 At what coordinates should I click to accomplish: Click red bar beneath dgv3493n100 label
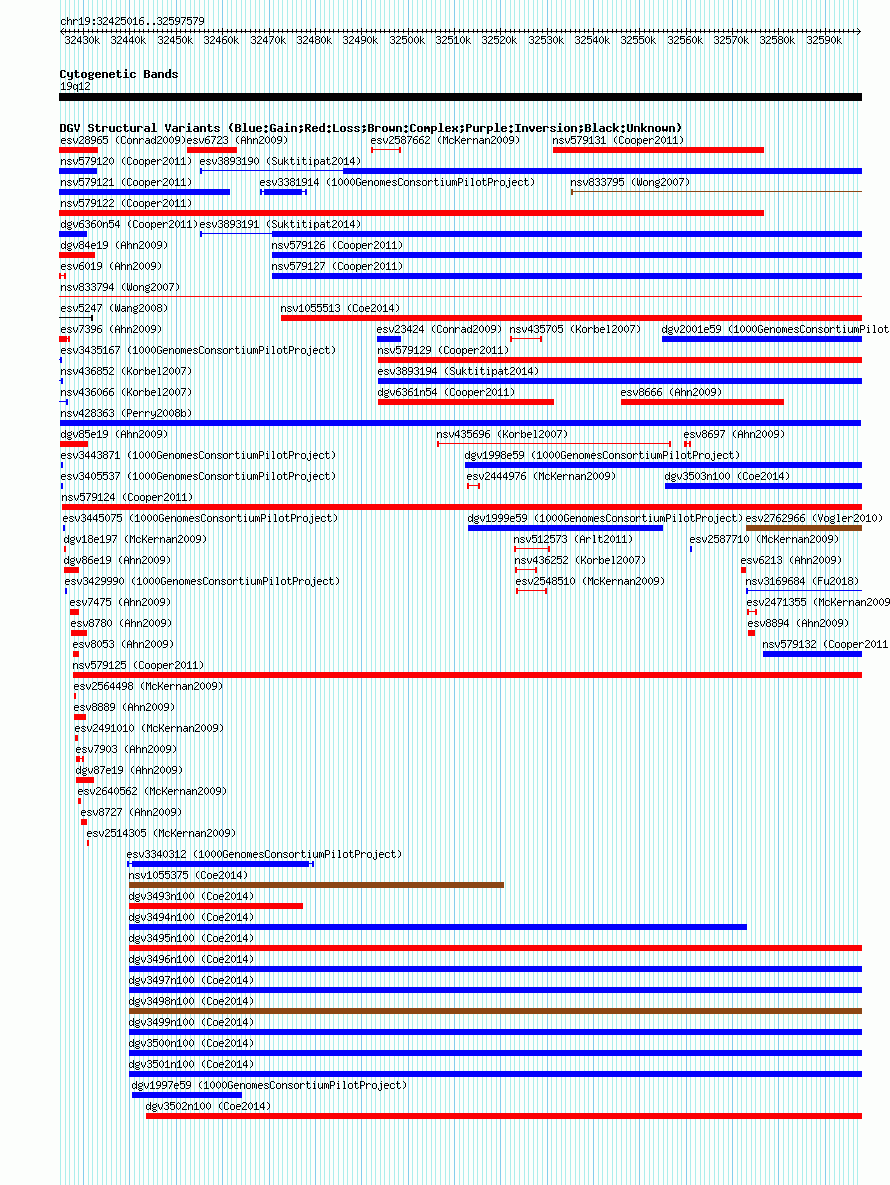(x=216, y=906)
